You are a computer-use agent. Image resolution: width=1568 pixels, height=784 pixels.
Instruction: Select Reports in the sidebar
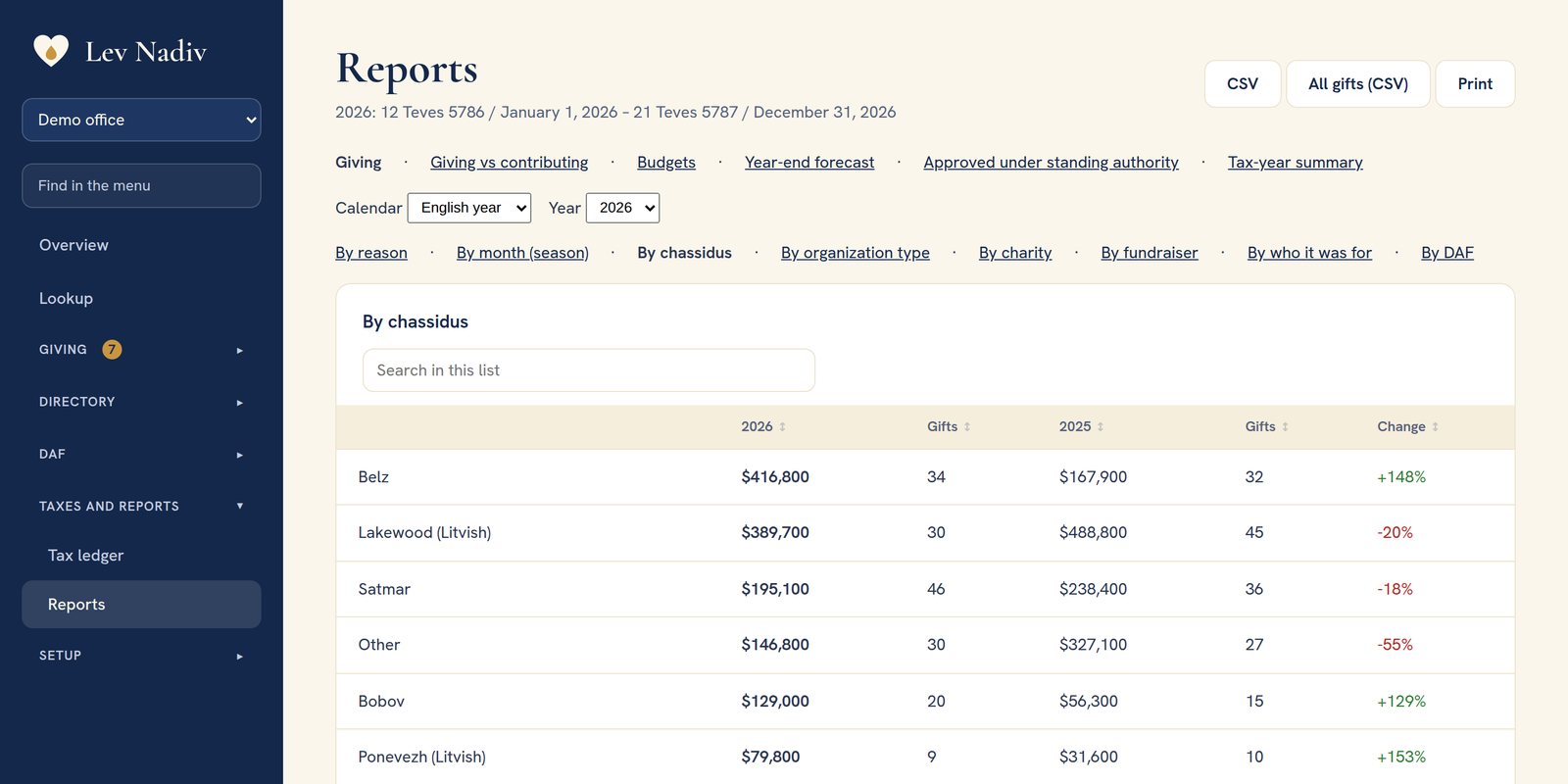pyautogui.click(x=141, y=605)
